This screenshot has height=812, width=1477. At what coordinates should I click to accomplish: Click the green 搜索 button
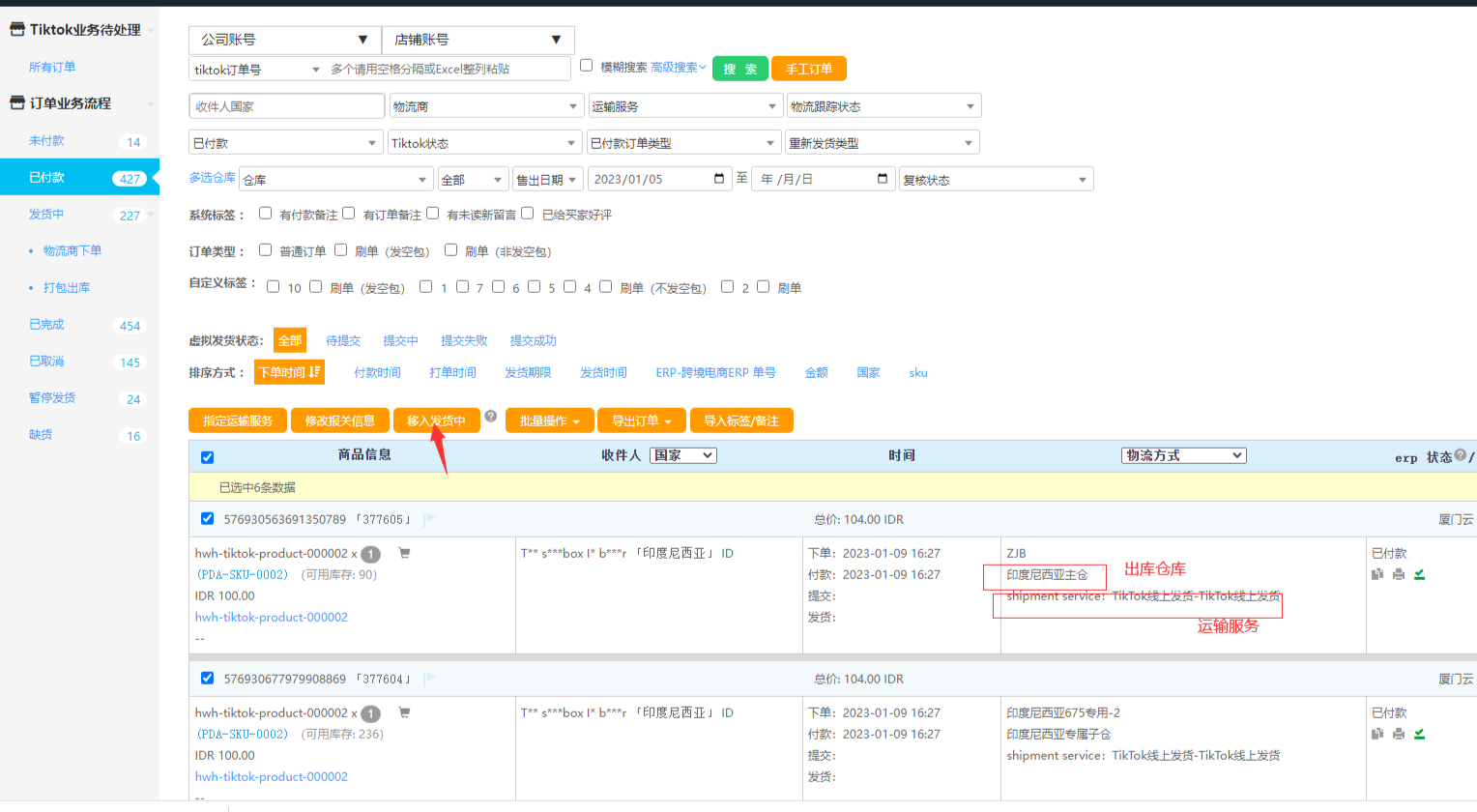[740, 69]
